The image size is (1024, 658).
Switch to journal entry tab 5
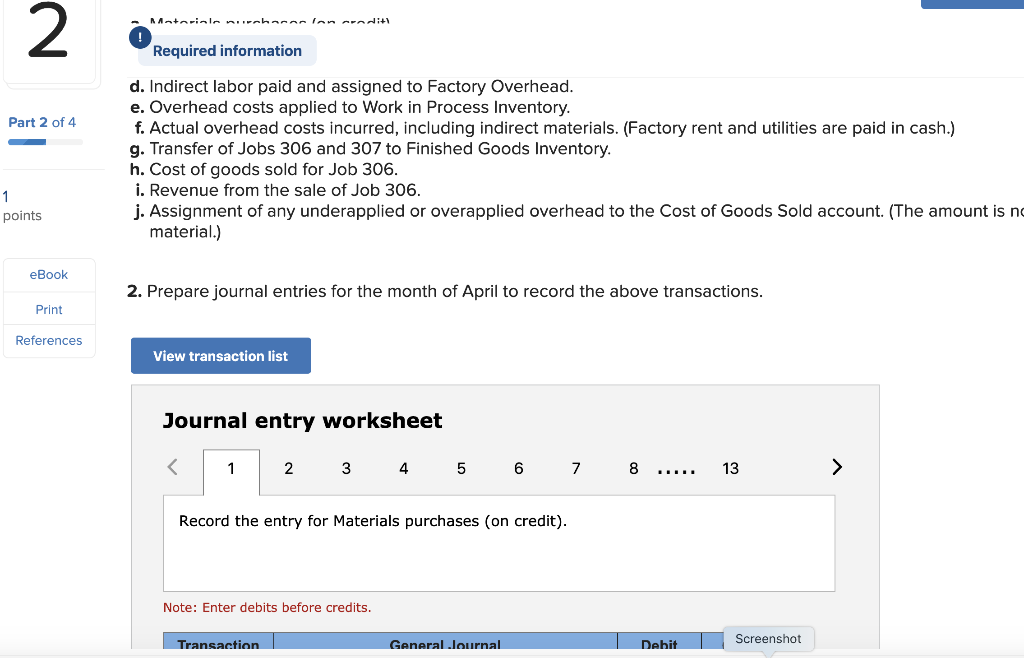(461, 468)
